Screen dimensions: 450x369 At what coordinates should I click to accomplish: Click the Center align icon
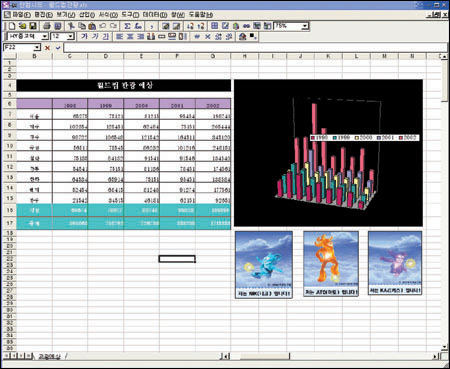[130, 36]
